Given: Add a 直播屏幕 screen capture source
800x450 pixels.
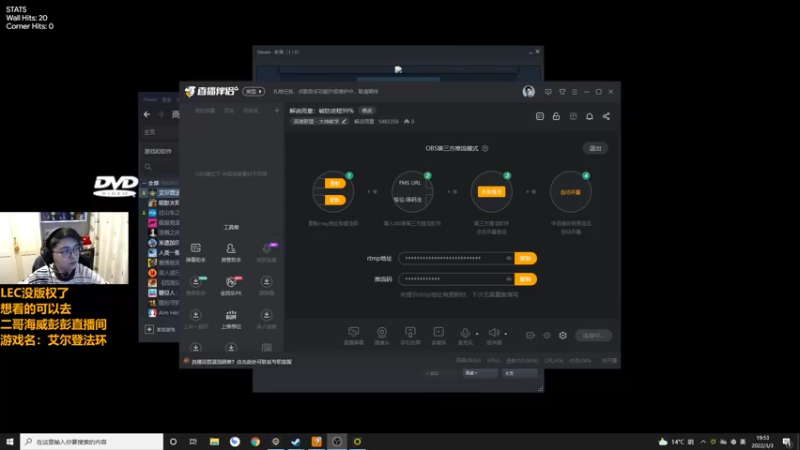Looking at the screenshot, I should pos(354,336).
